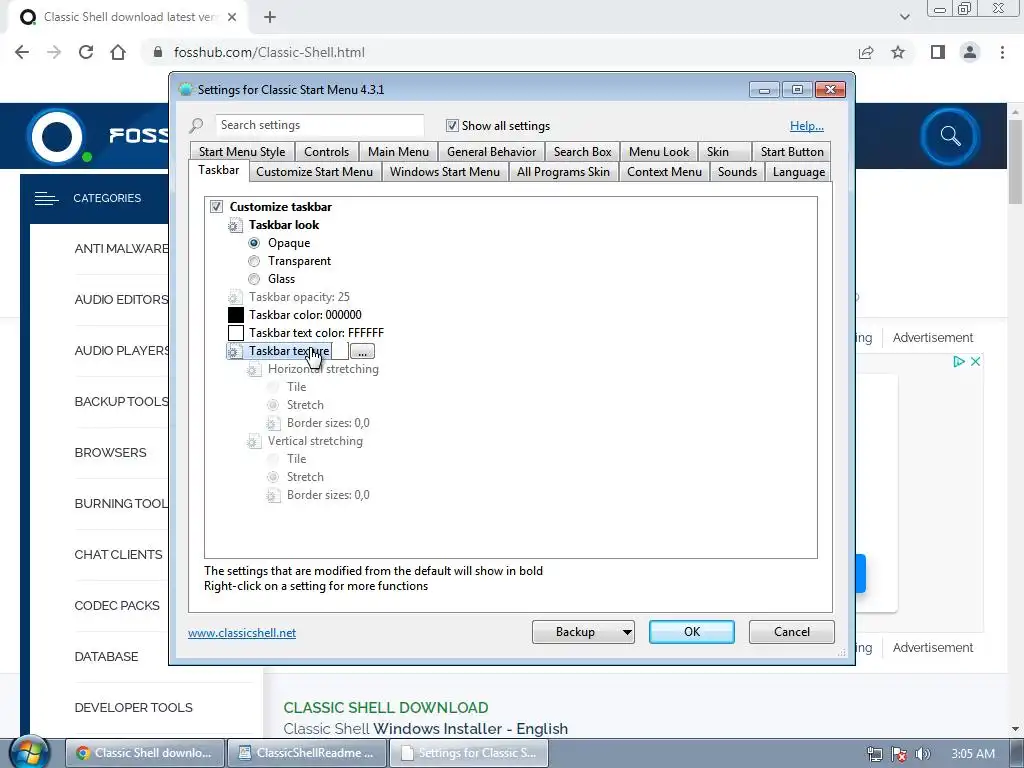Click the volume speaker tray icon
The width and height of the screenshot is (1024, 768).
[x=923, y=754]
